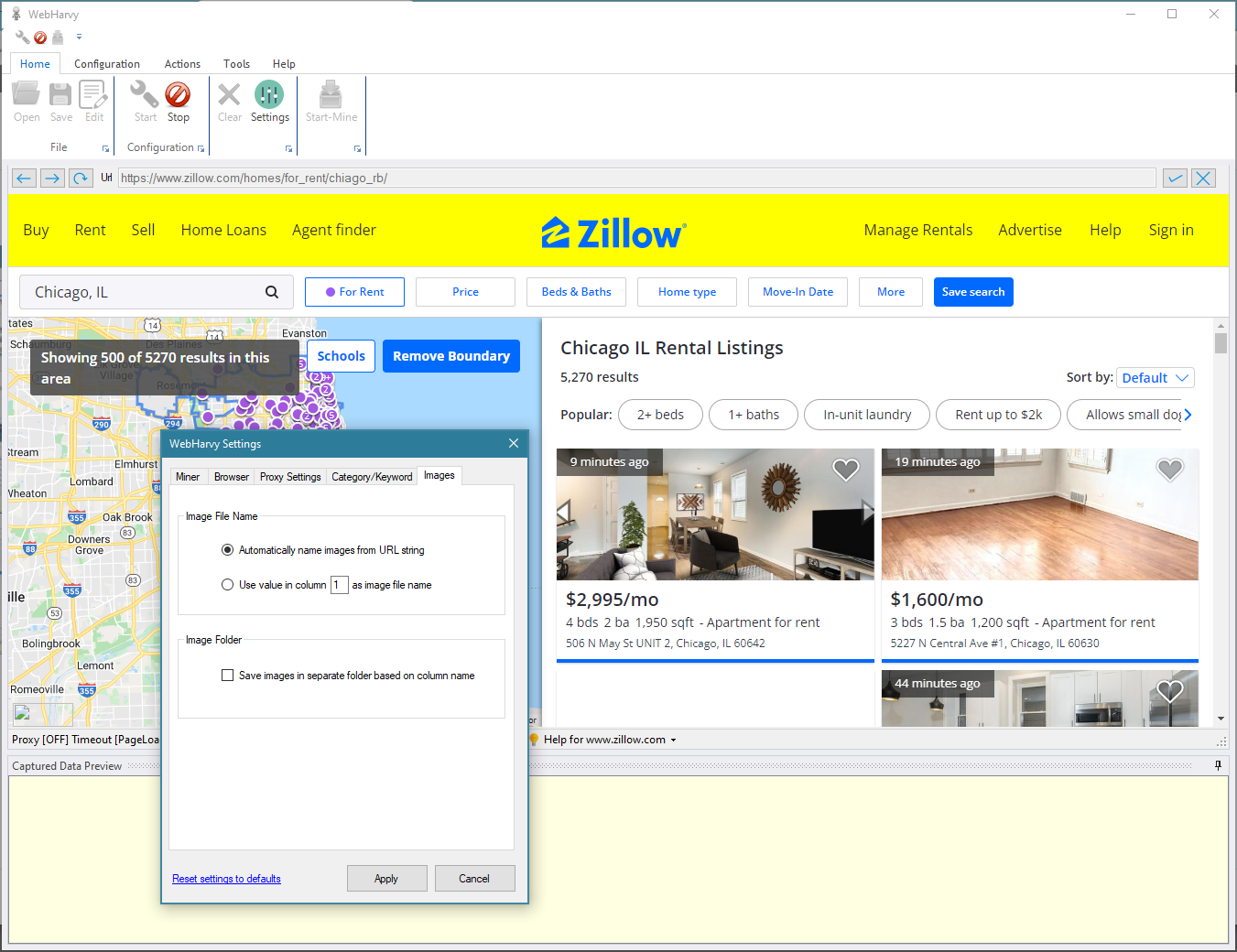This screenshot has width=1237, height=952.
Task: Favorite the $2,995/mo listing via its heart icon
Action: tap(845, 469)
